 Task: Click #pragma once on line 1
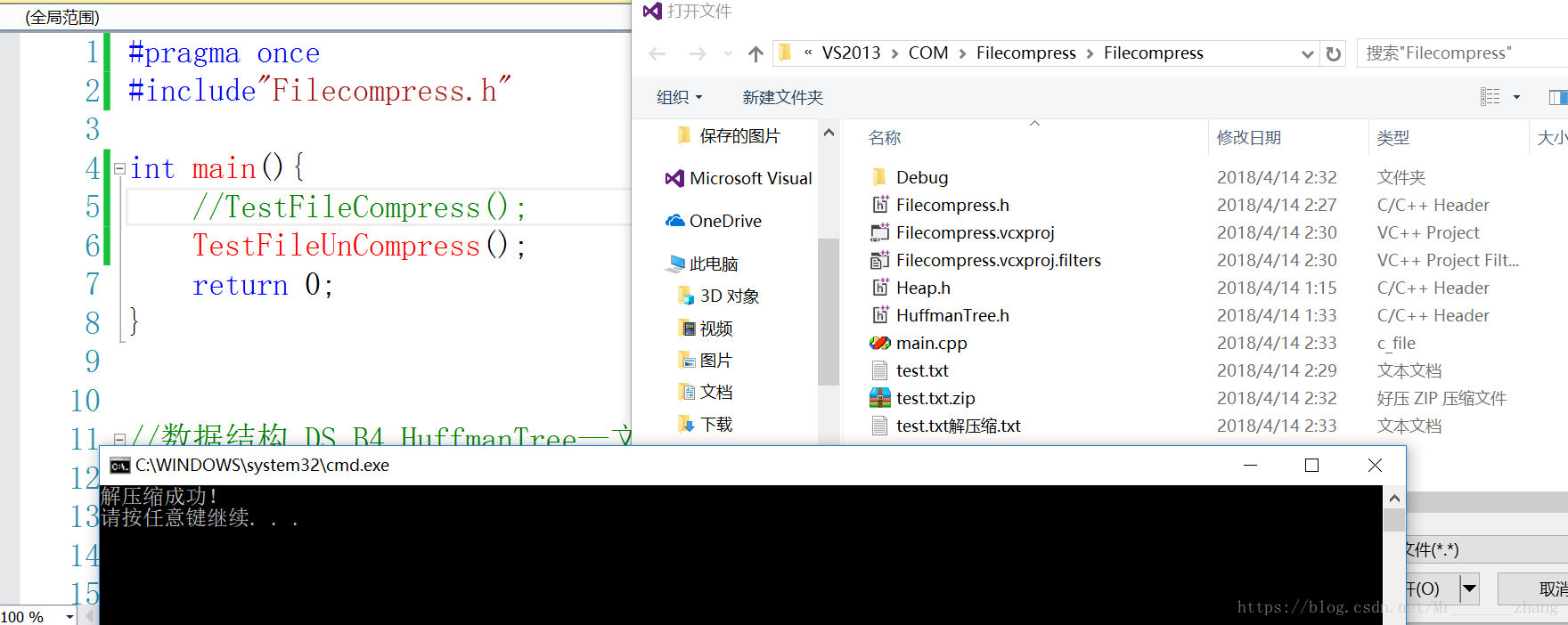(x=224, y=53)
